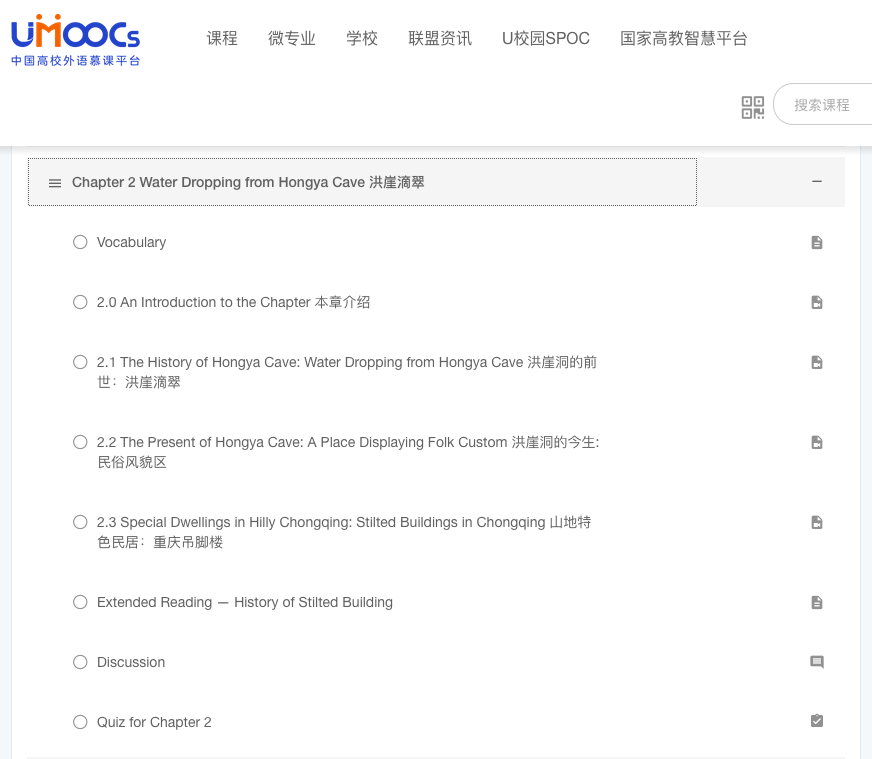Viewport: 872px width, 759px height.
Task: Go to U校园SPOC page
Action: (x=545, y=38)
